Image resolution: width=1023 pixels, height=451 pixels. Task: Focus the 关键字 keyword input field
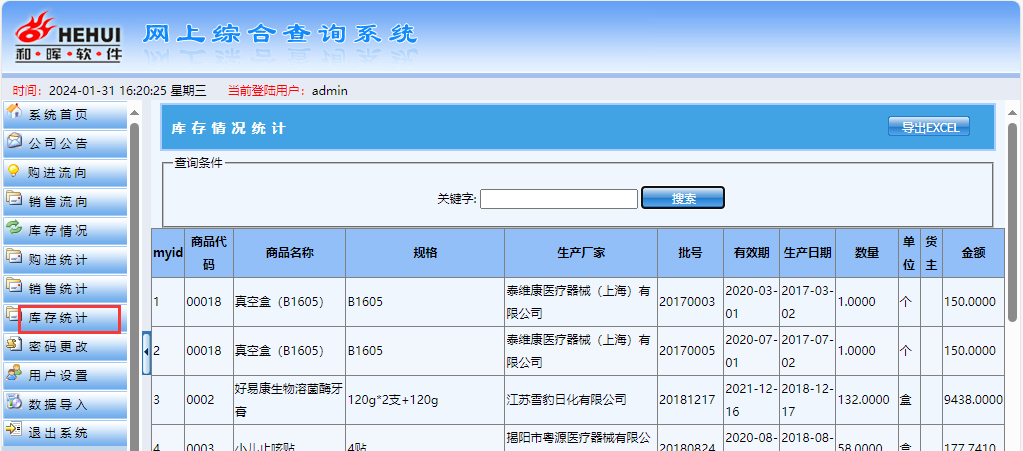coord(558,199)
